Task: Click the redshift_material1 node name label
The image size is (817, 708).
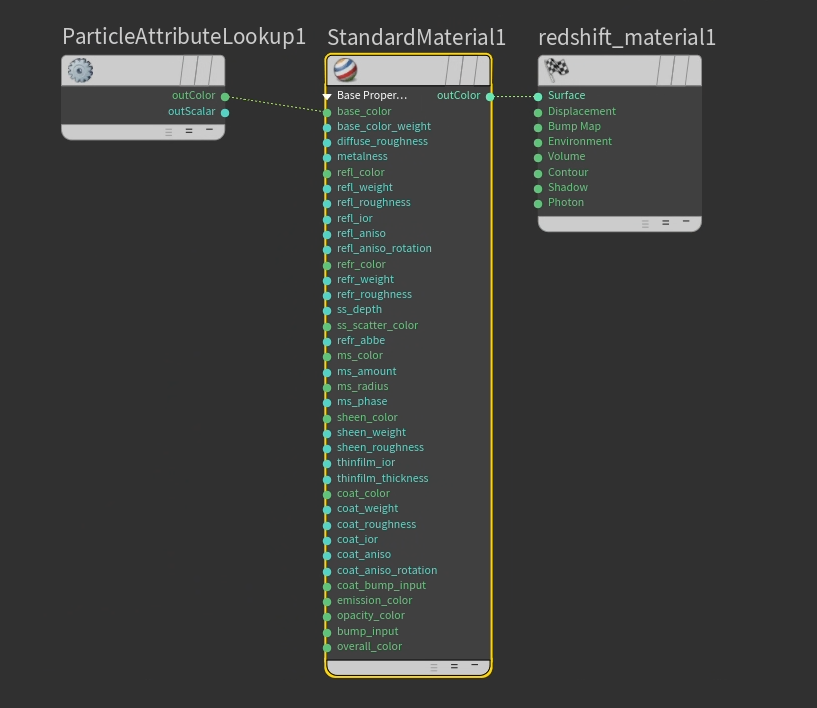Action: [627, 38]
